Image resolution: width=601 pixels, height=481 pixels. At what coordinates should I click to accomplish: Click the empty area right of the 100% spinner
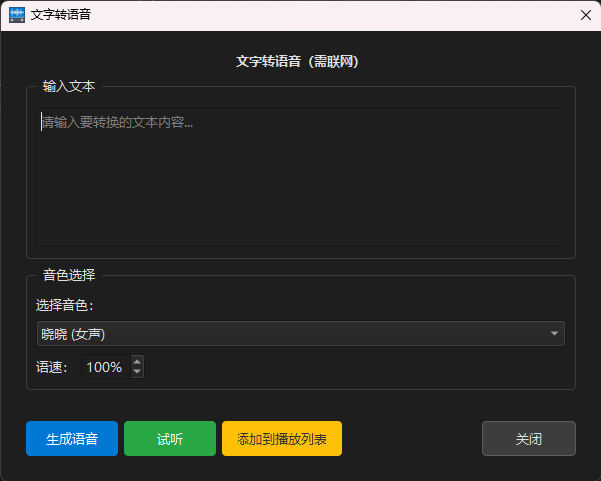(350, 367)
